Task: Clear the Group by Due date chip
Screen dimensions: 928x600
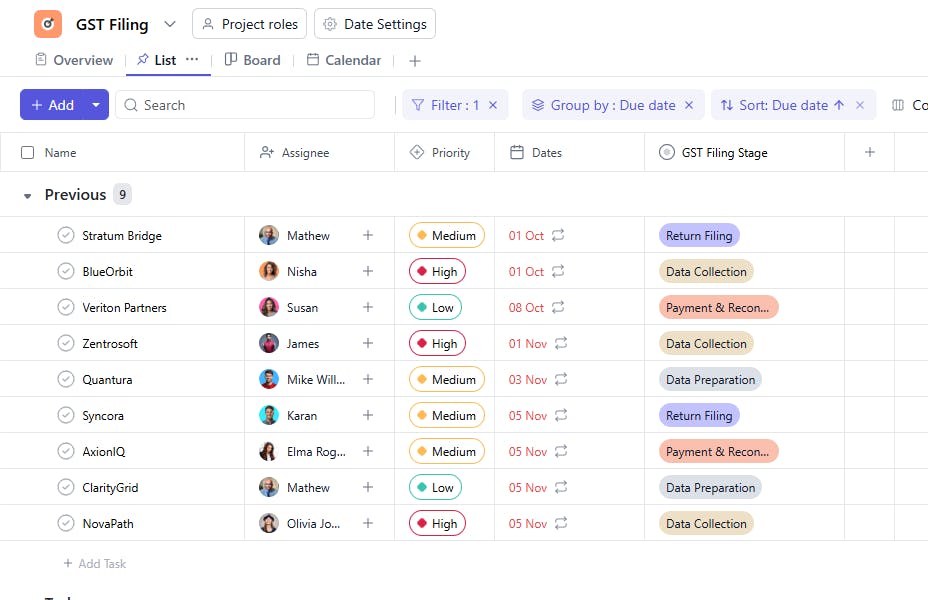Action: tap(689, 105)
